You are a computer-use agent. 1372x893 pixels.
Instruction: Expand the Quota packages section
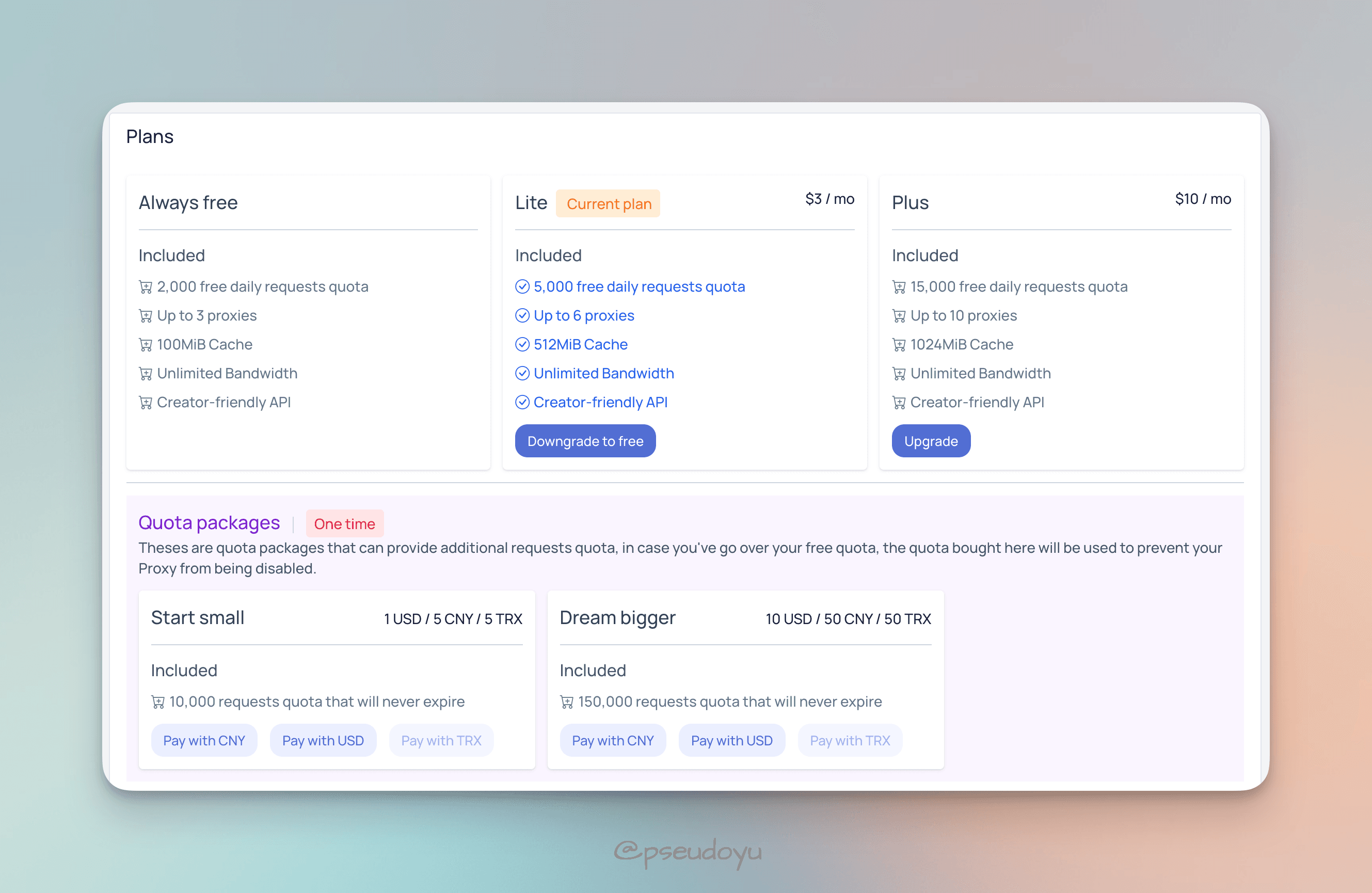(x=210, y=522)
